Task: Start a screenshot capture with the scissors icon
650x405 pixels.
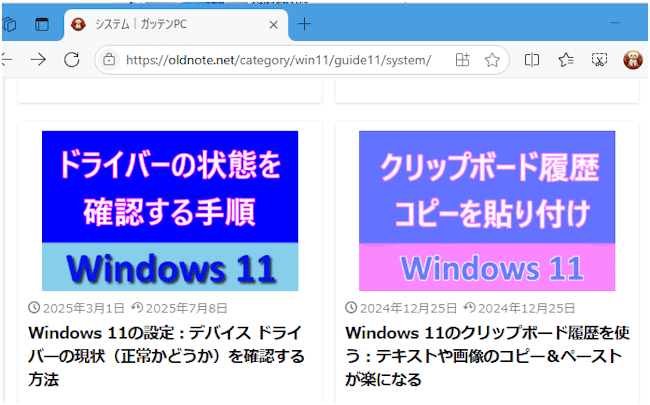Action: pyautogui.click(x=599, y=60)
